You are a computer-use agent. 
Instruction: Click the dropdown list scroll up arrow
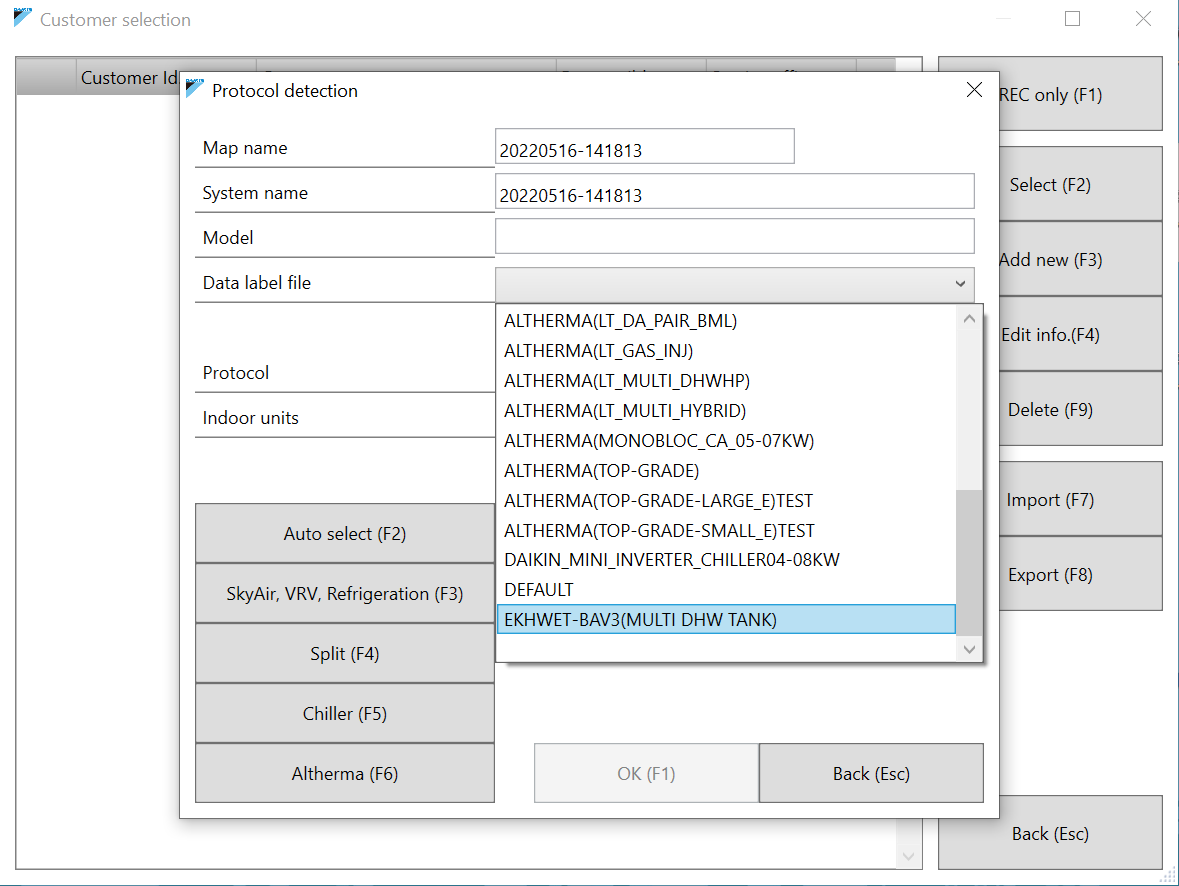click(x=969, y=319)
